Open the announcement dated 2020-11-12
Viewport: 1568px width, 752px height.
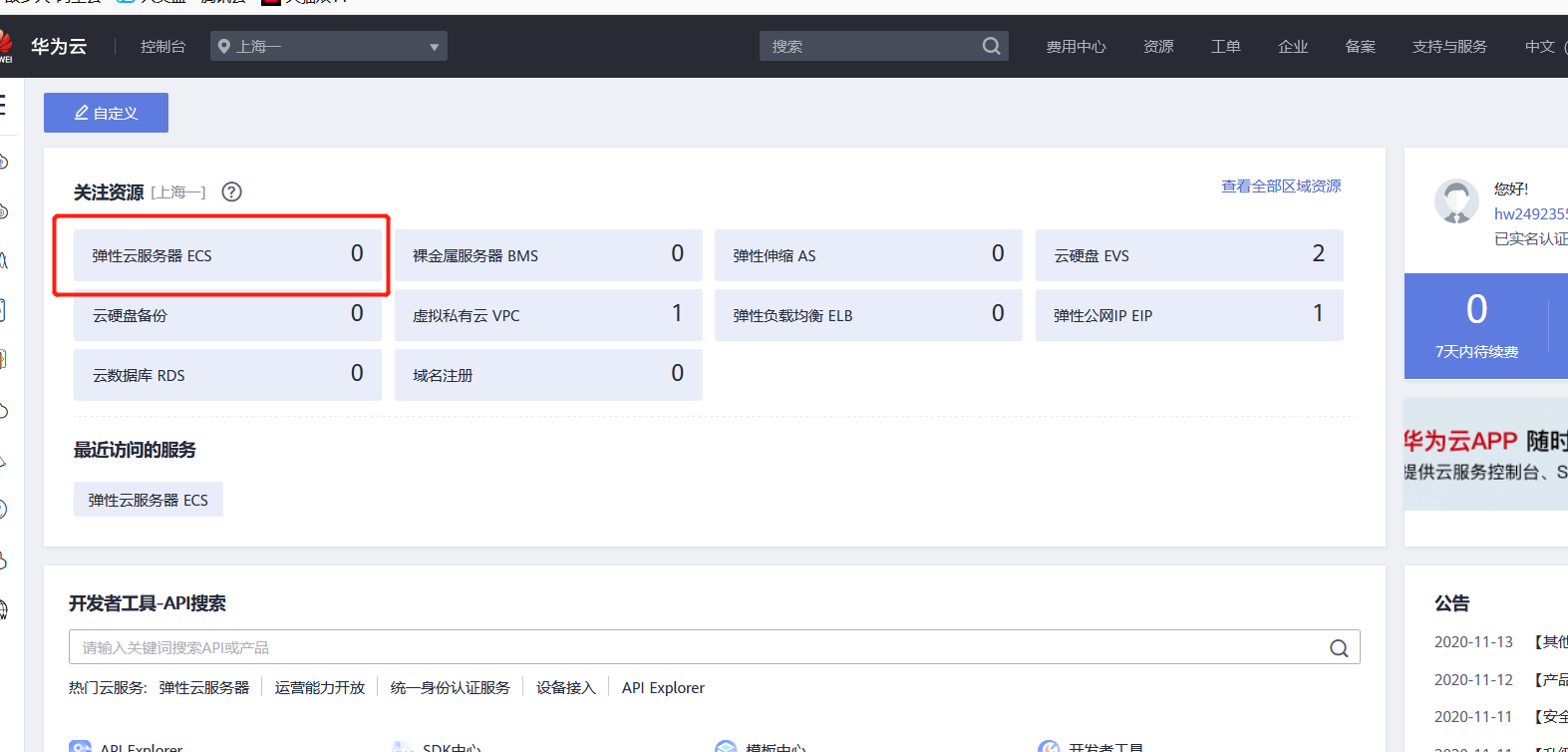(1500, 680)
